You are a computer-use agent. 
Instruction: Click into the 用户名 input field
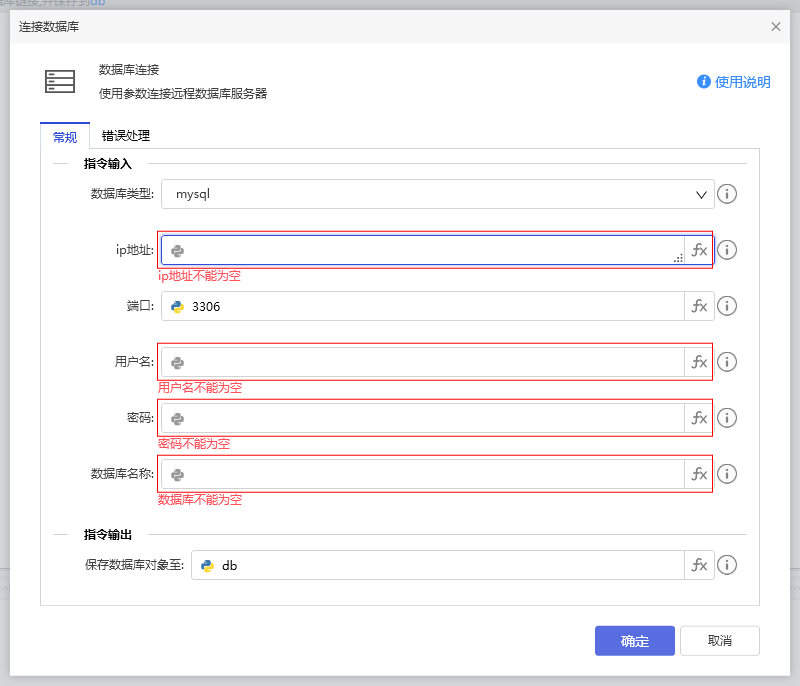[430, 362]
